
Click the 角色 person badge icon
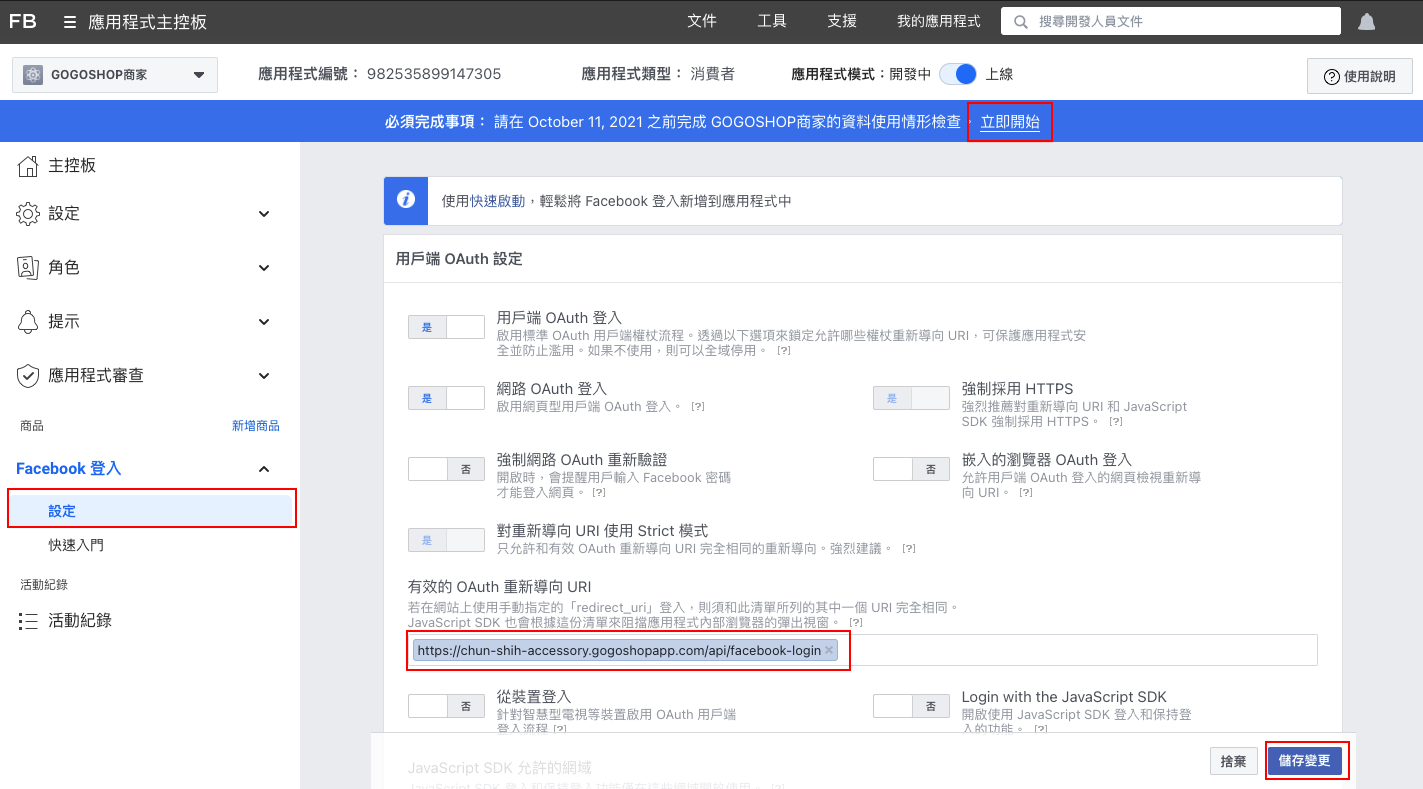click(28, 267)
